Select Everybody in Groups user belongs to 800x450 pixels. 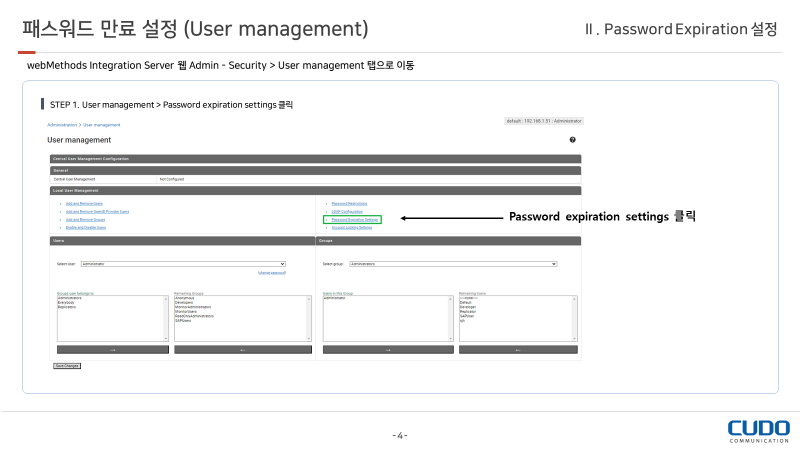click(x=67, y=302)
